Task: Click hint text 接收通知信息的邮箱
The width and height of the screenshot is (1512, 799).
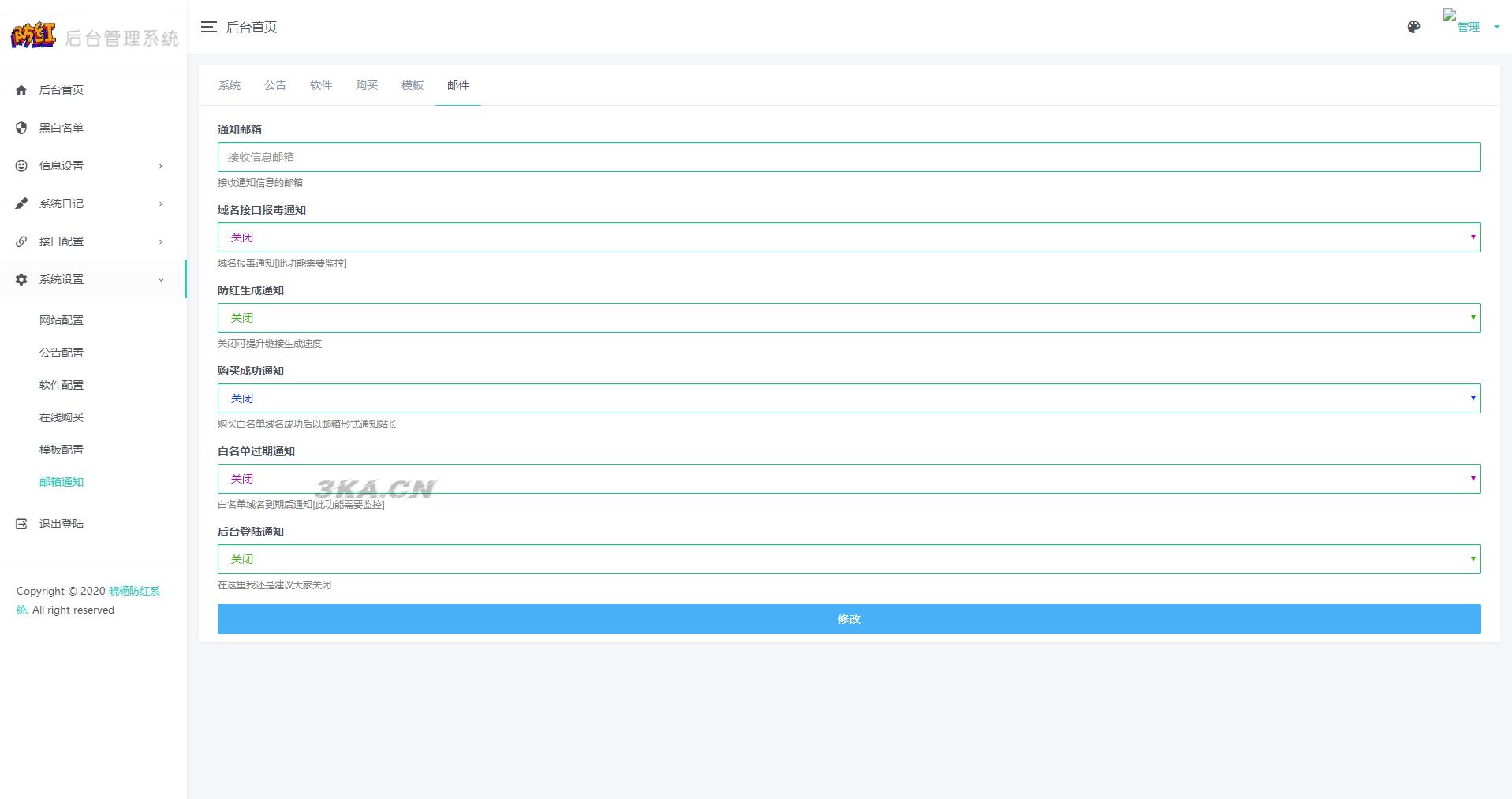Action: (260, 183)
